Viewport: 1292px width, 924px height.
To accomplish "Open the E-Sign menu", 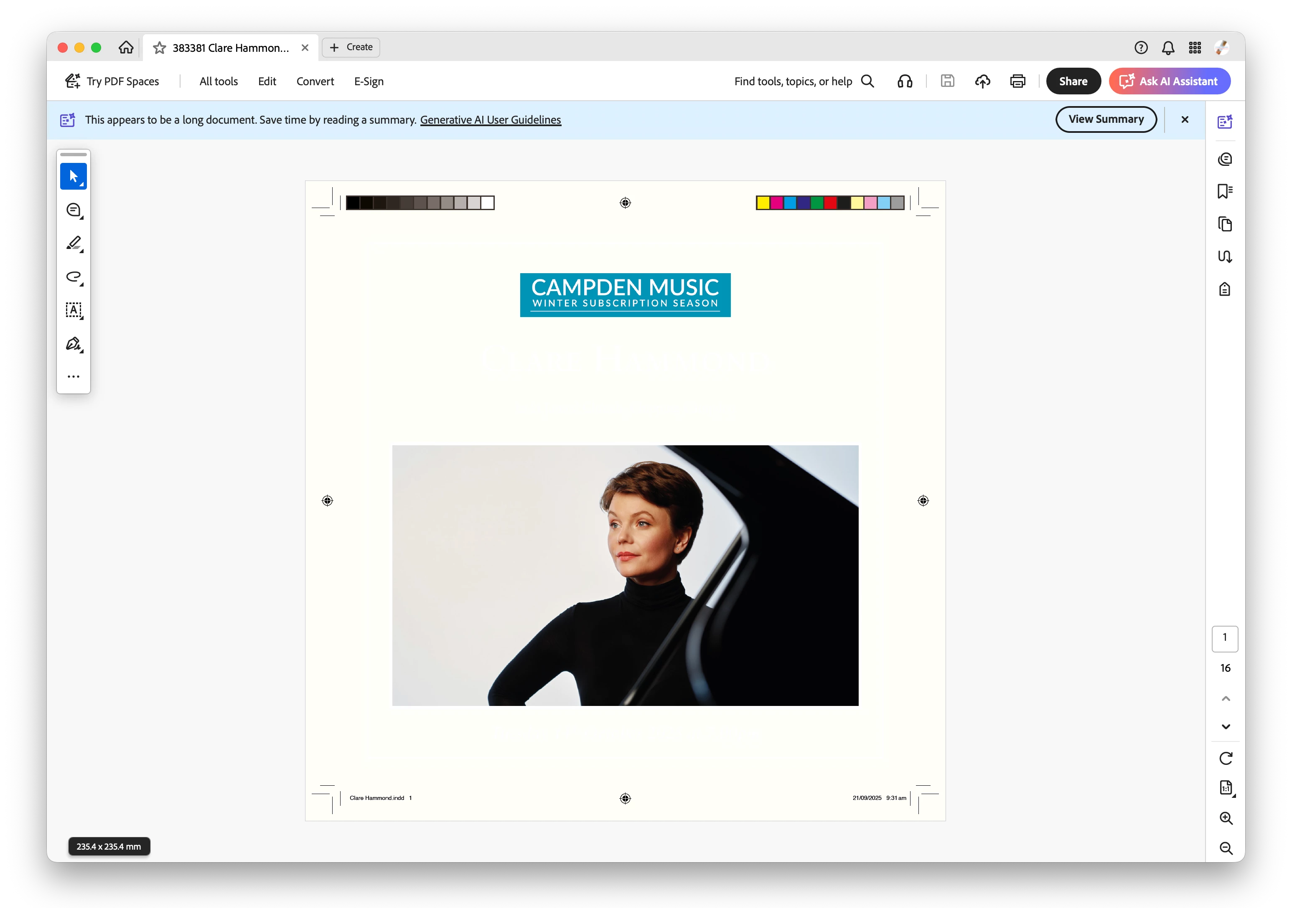I will coord(369,81).
